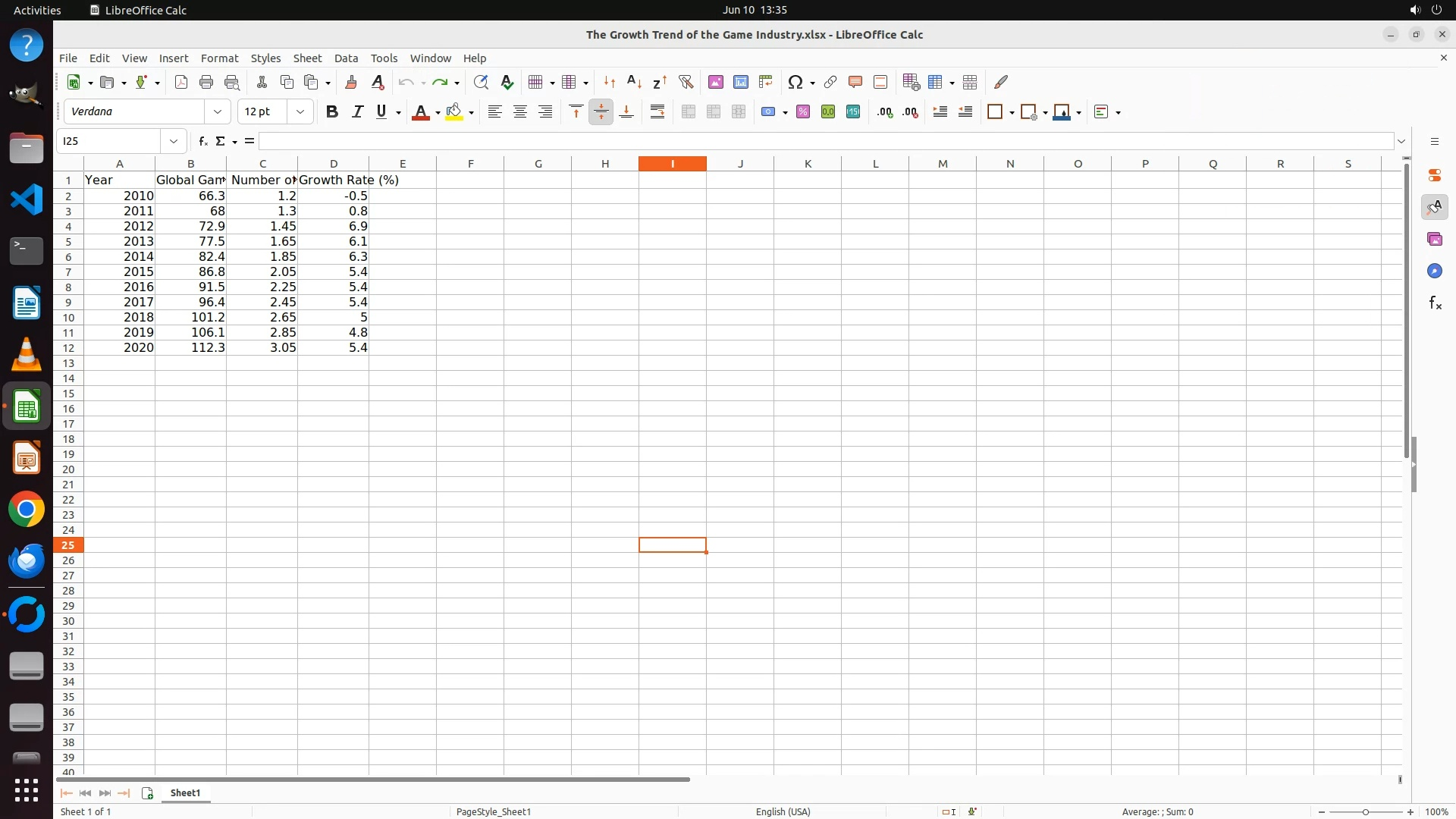
Task: Open the Insert Image tool
Action: tap(715, 82)
